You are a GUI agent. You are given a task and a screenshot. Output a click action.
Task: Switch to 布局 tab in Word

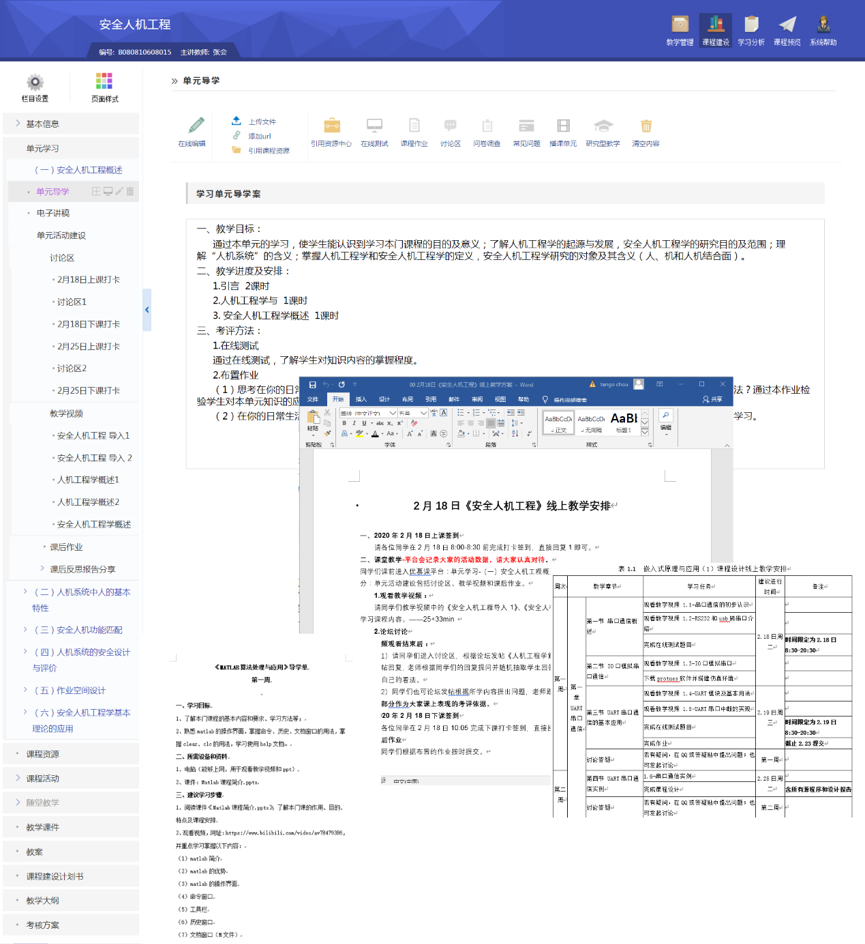click(x=408, y=399)
